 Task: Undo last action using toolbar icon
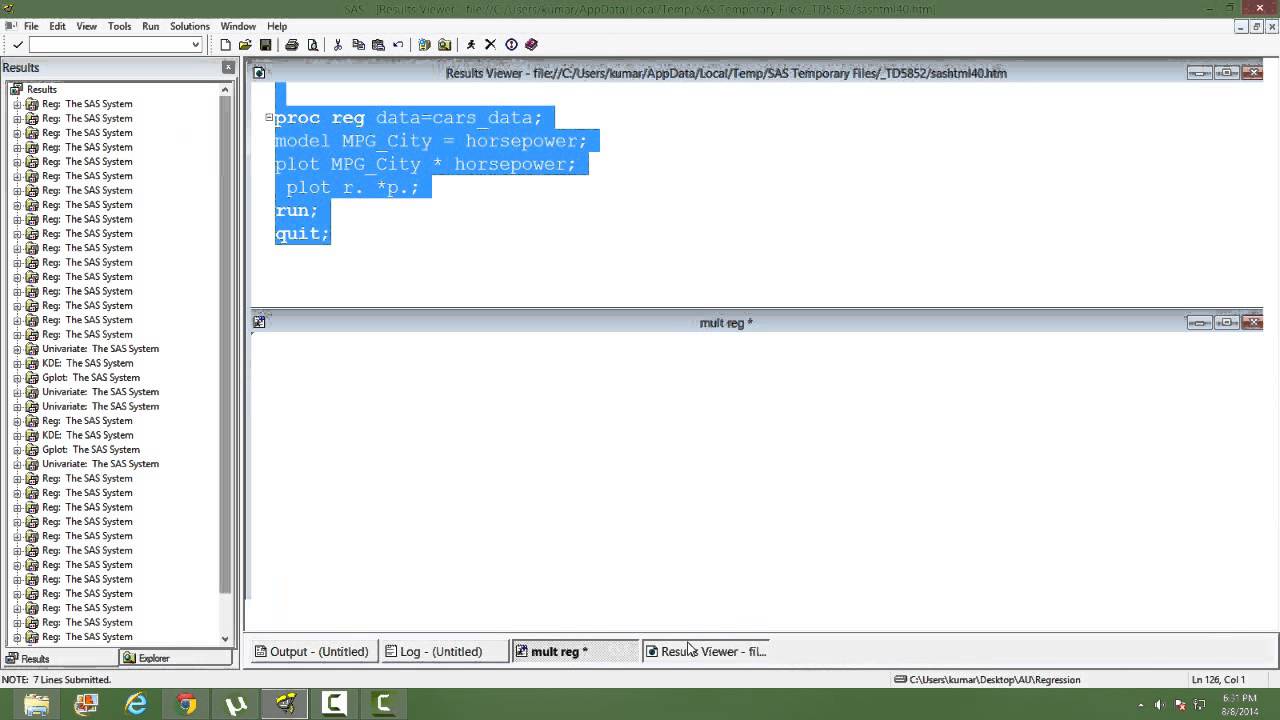tap(398, 45)
